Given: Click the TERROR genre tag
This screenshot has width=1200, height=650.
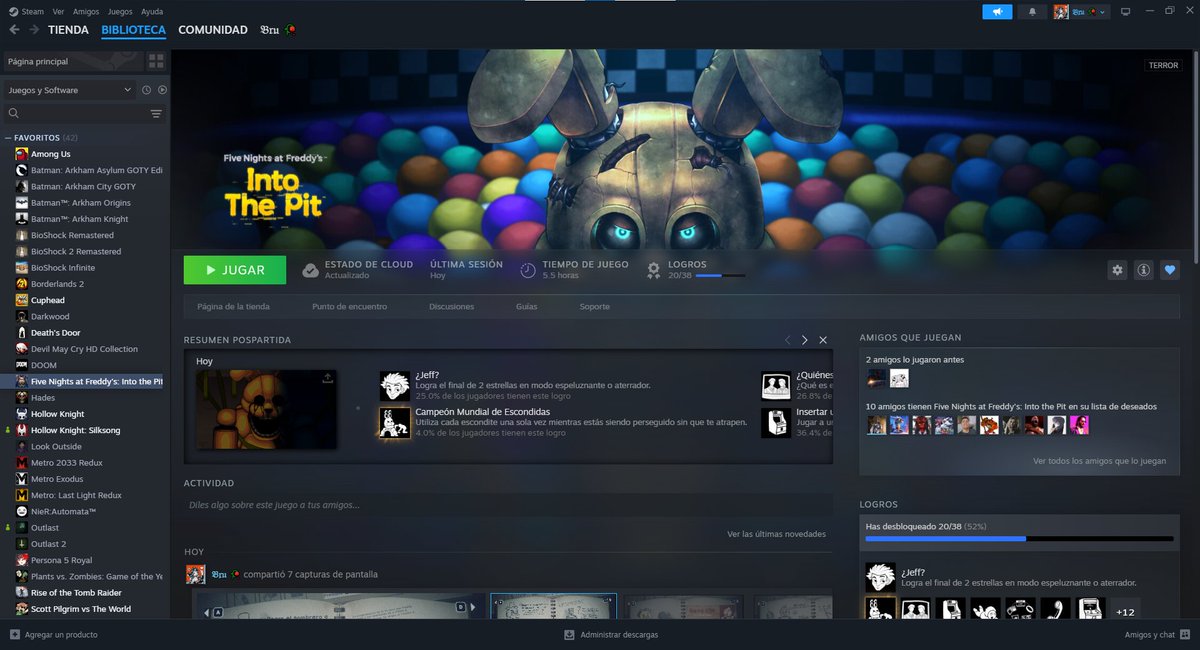Looking at the screenshot, I should coord(1163,65).
